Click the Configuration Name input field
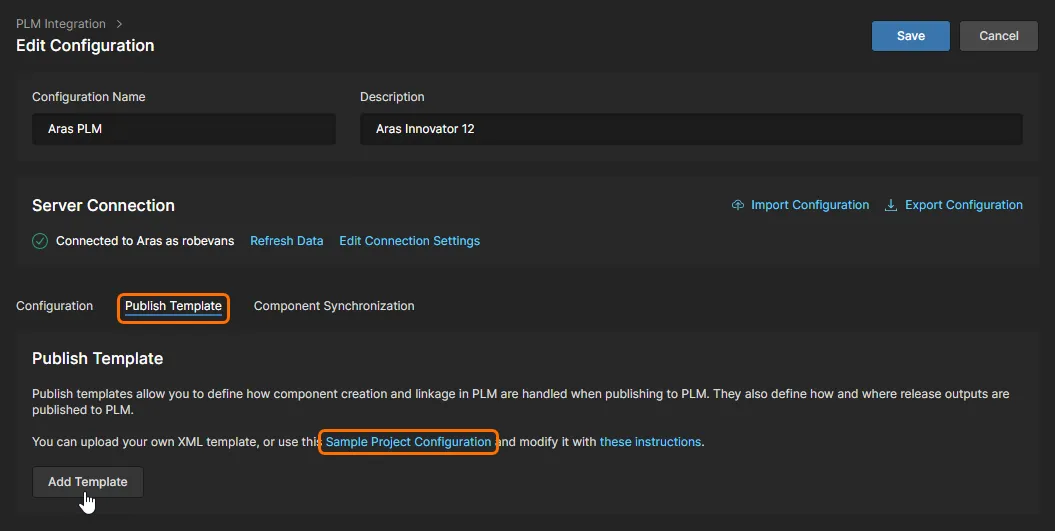The image size is (1055, 531). [184, 129]
